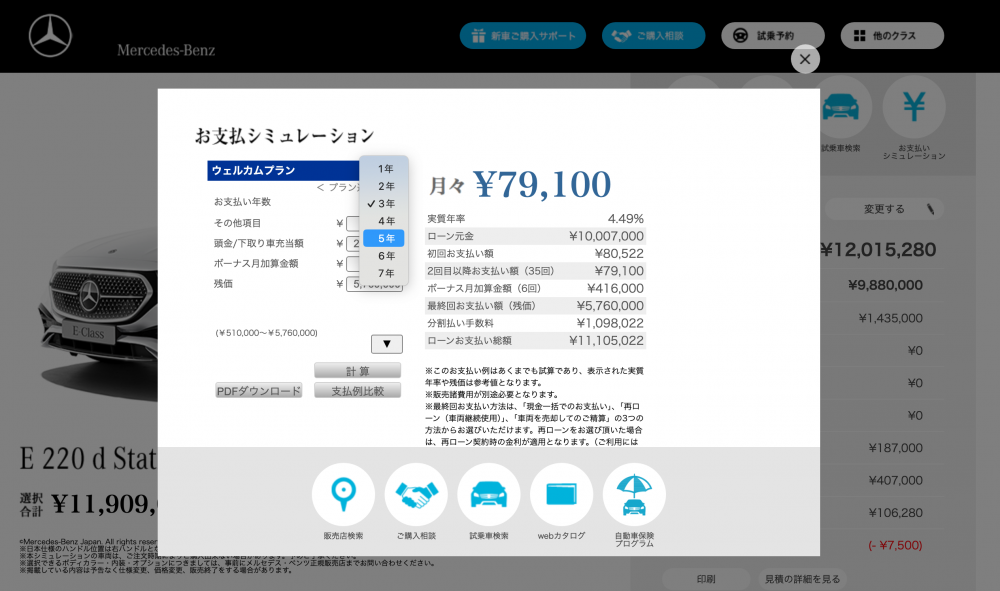Click 初回お支払い額 ¥80,522 row

coord(535,254)
